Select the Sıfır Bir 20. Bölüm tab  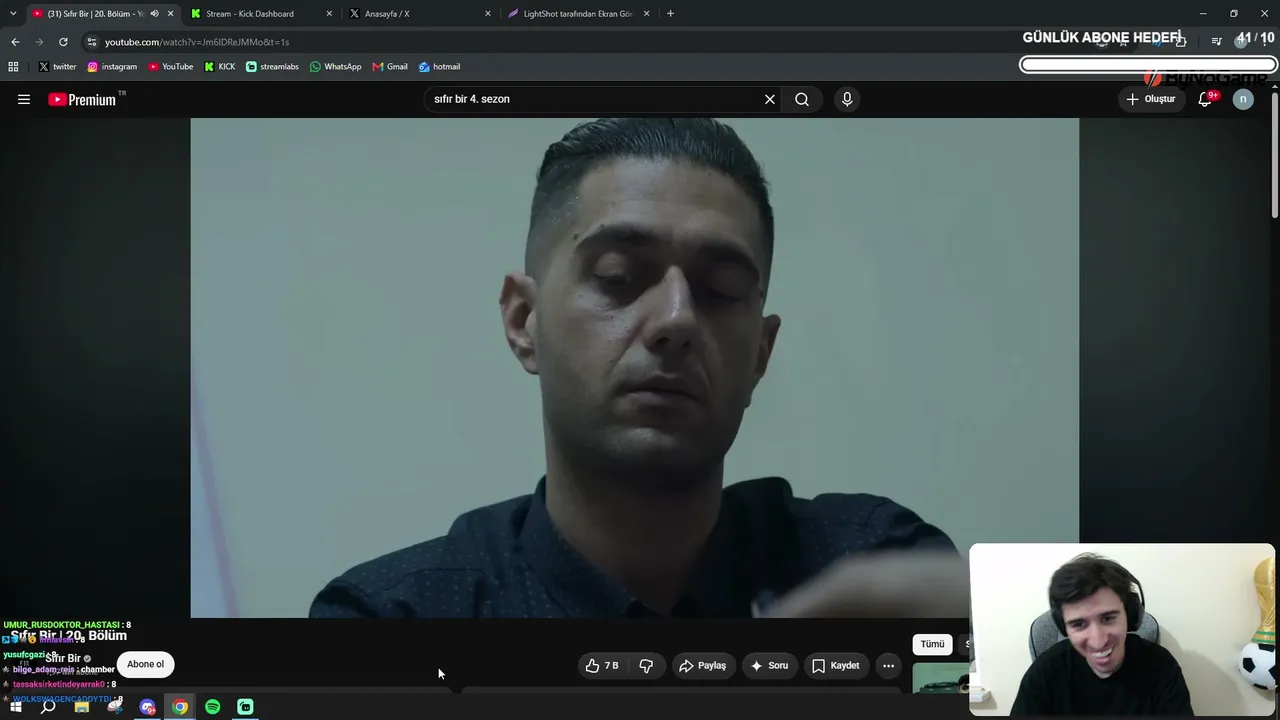point(101,14)
